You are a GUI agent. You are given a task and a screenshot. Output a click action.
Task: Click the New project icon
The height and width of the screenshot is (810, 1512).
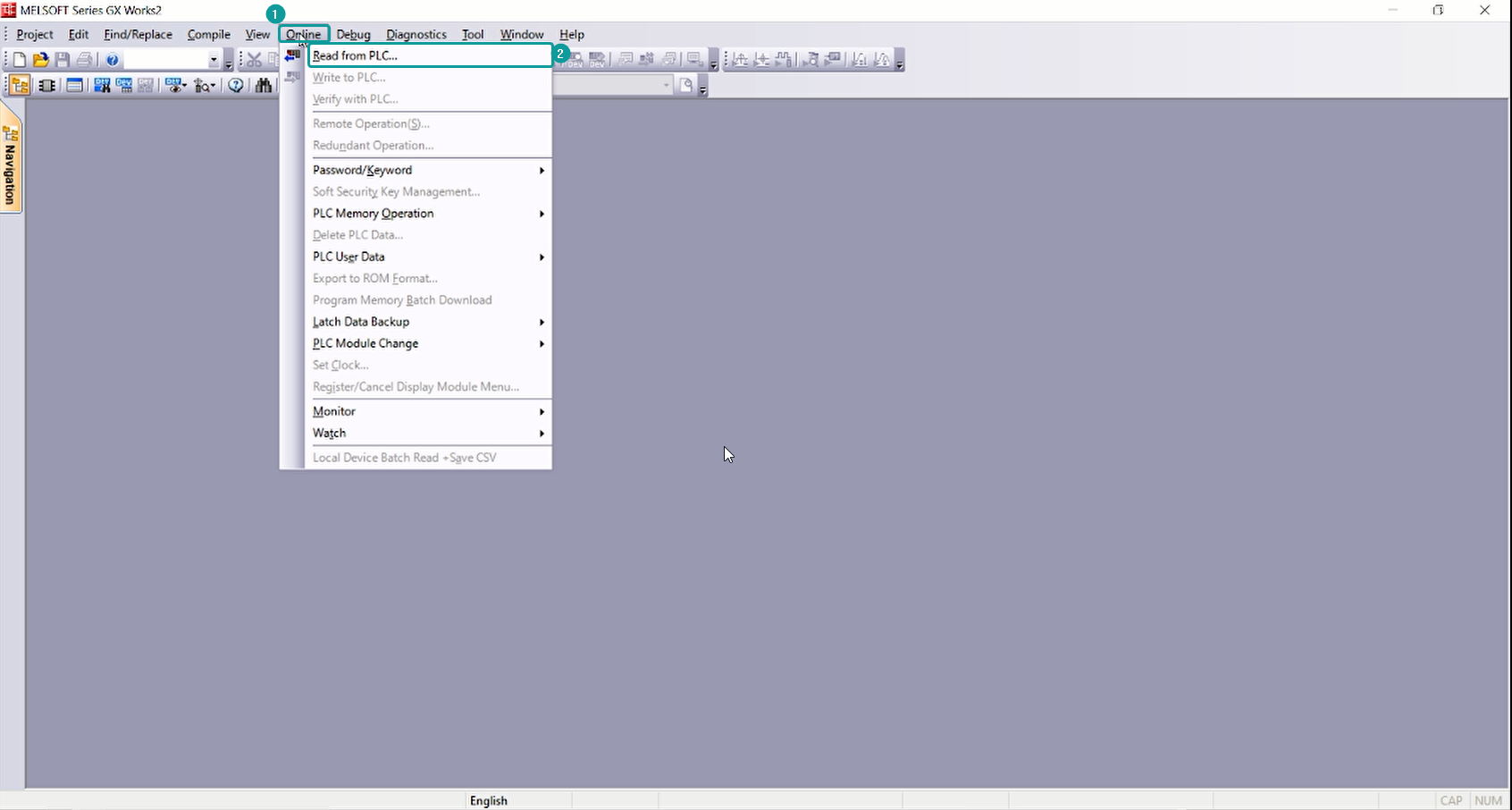20,60
